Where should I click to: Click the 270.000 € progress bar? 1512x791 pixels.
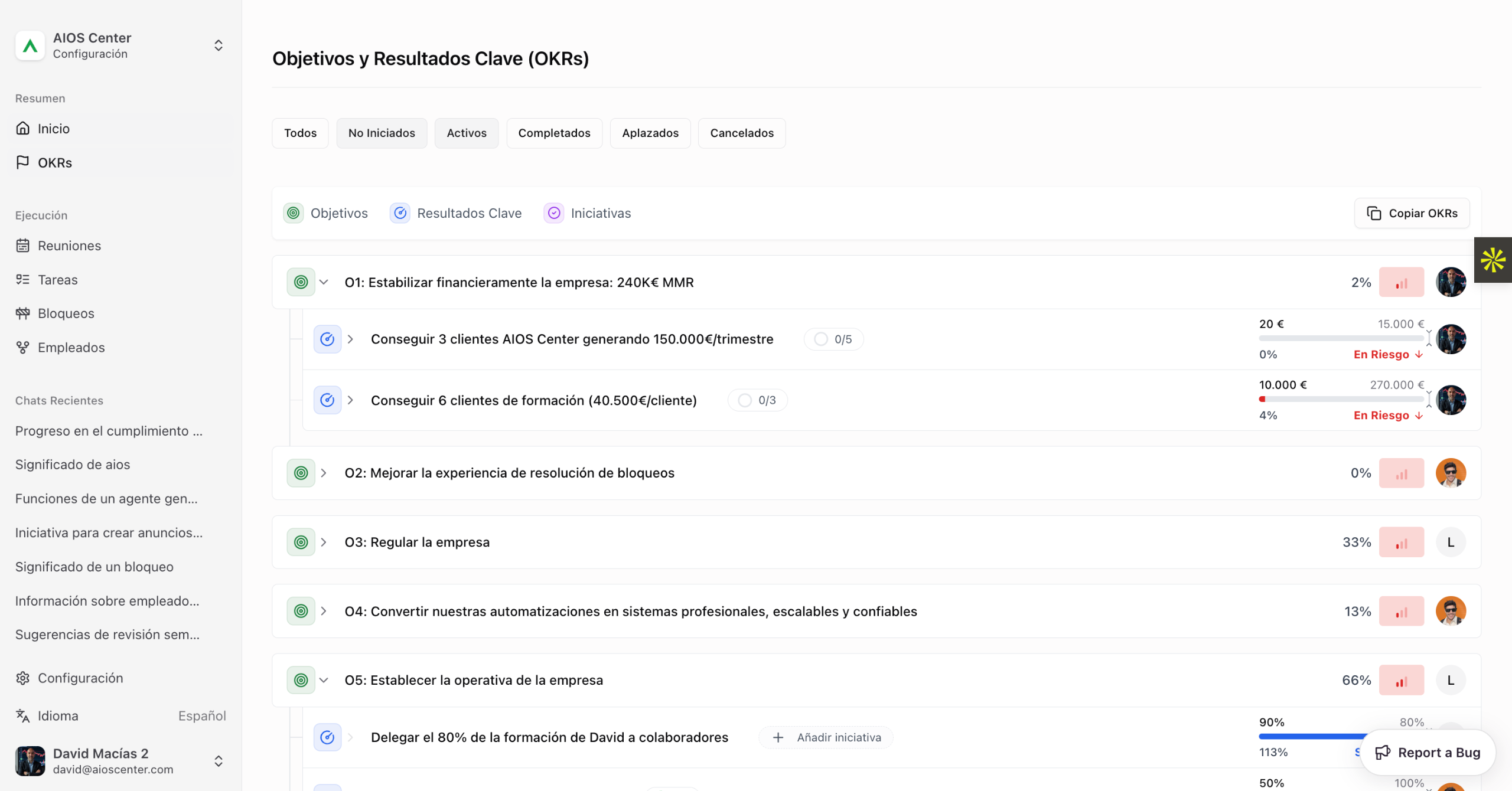[1341, 400]
